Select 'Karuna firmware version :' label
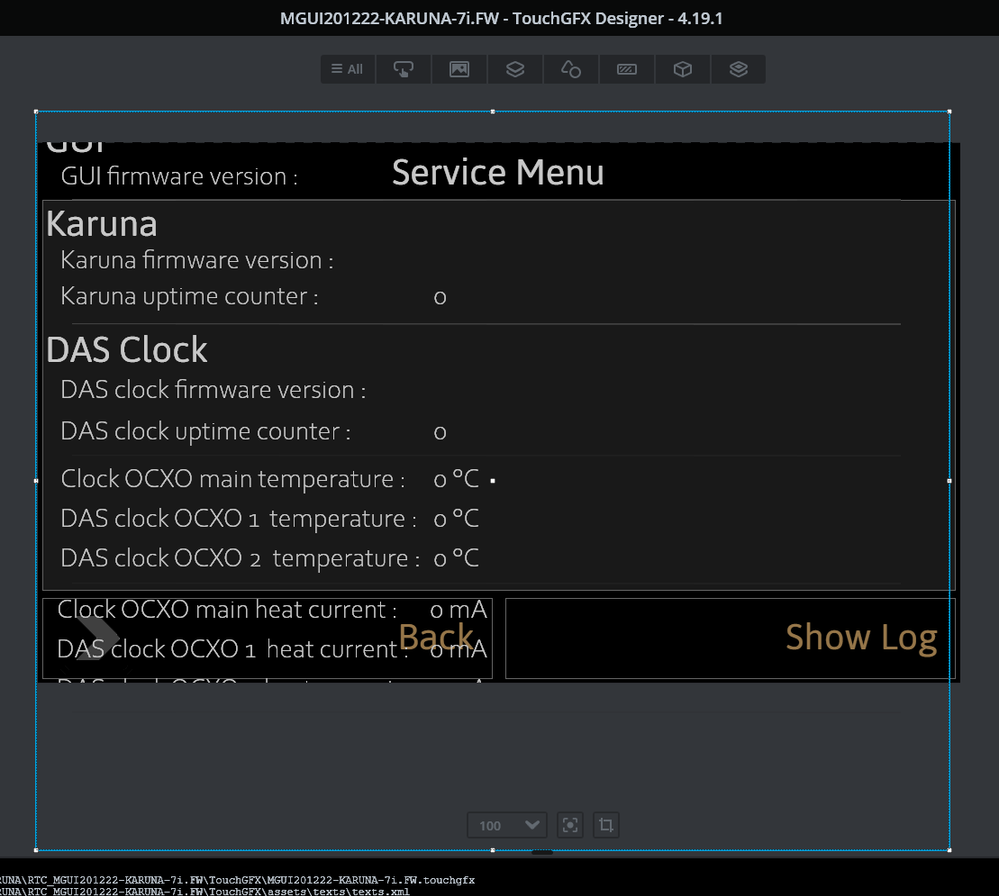 (197, 260)
